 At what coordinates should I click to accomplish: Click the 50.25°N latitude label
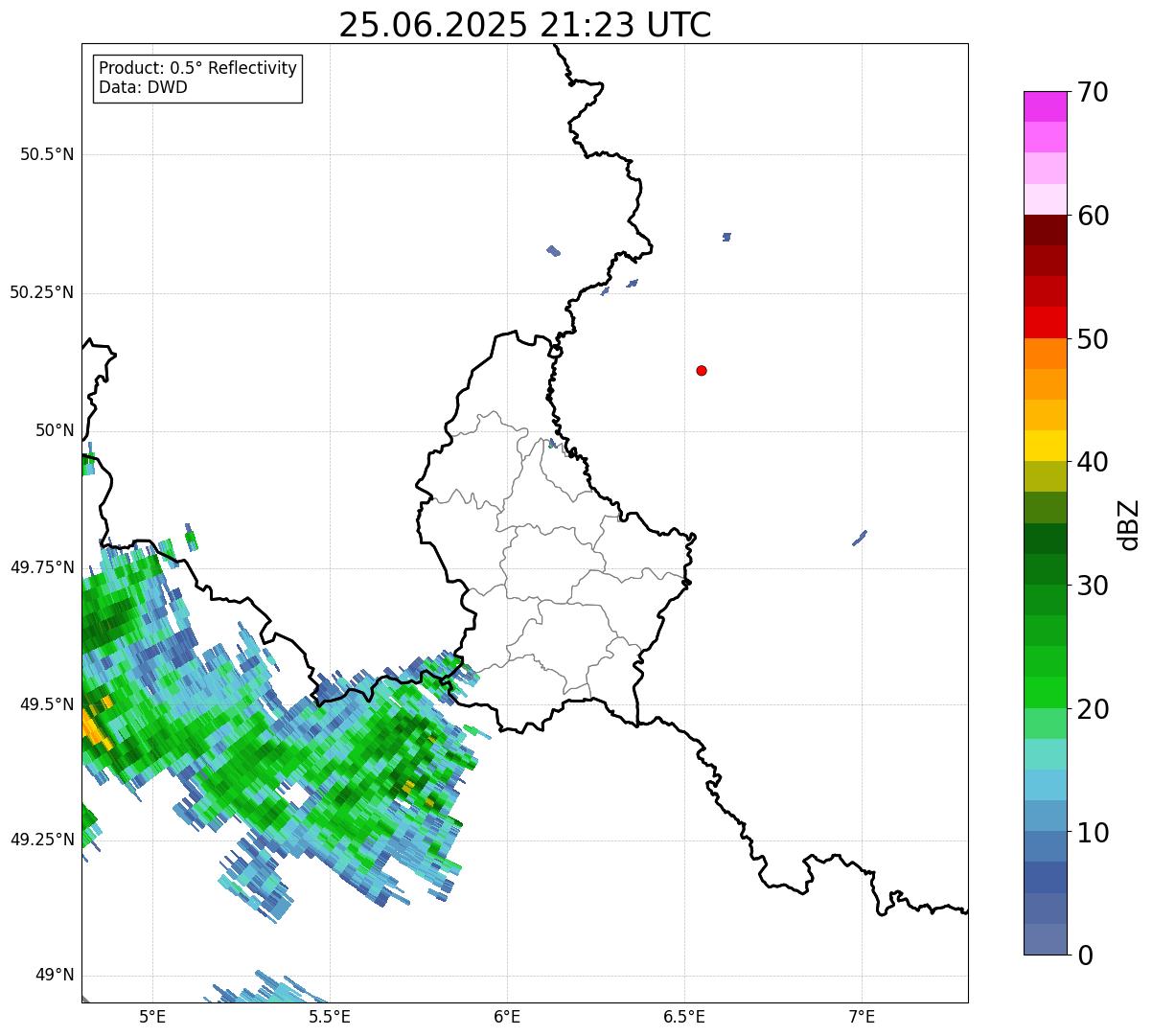[42, 292]
